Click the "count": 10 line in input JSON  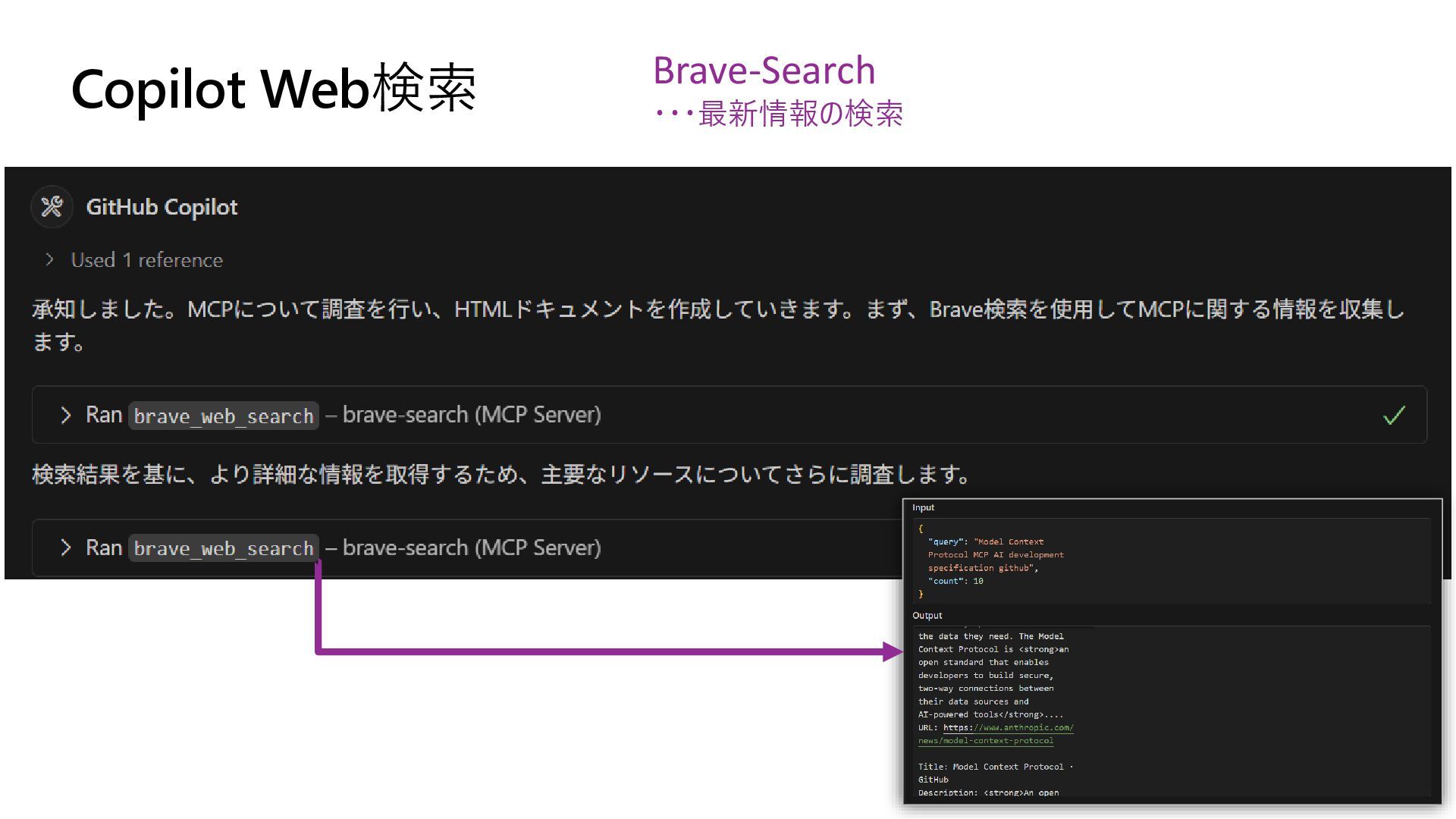coord(955,581)
